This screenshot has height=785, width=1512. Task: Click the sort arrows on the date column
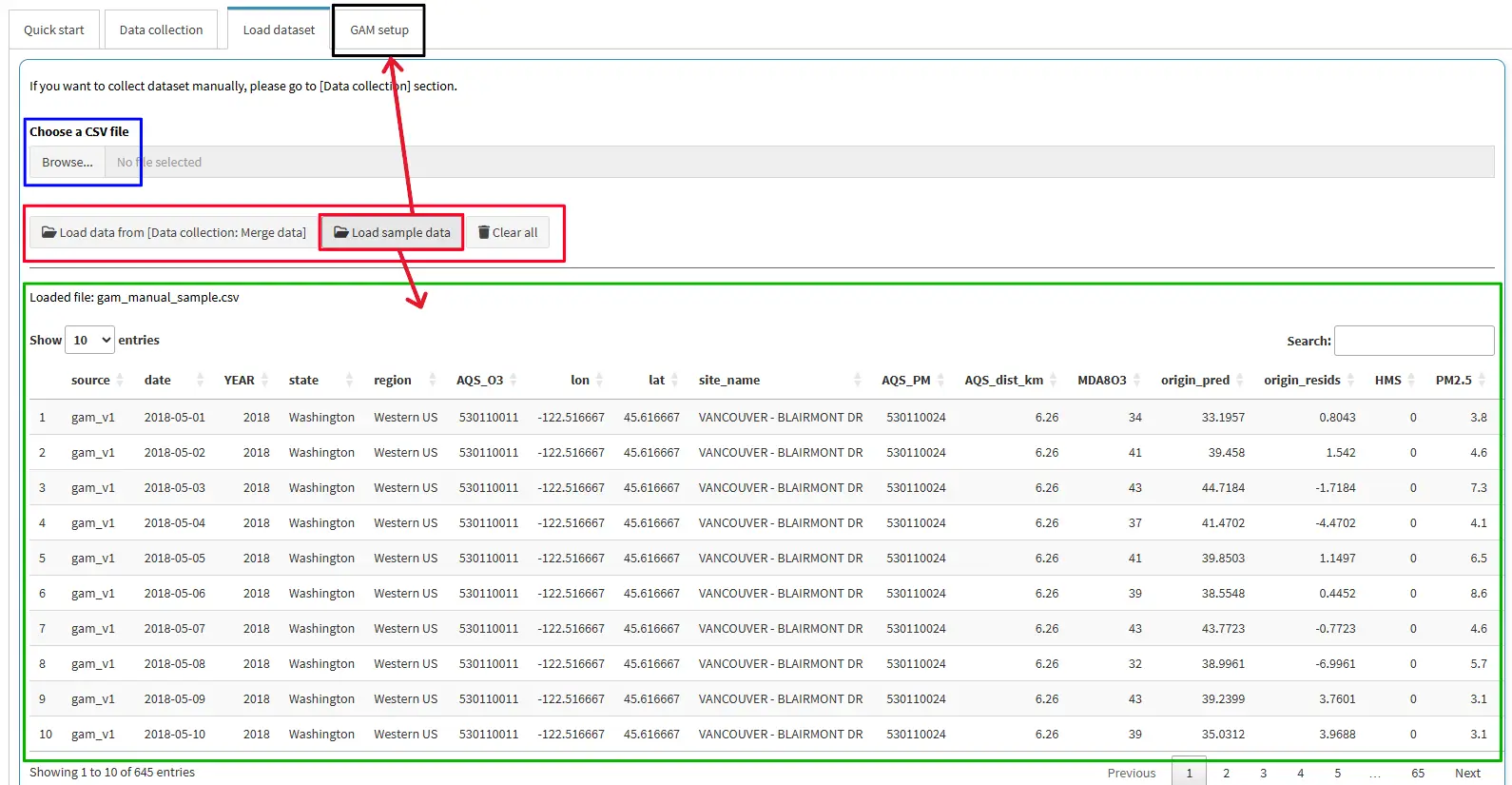pyautogui.click(x=200, y=380)
